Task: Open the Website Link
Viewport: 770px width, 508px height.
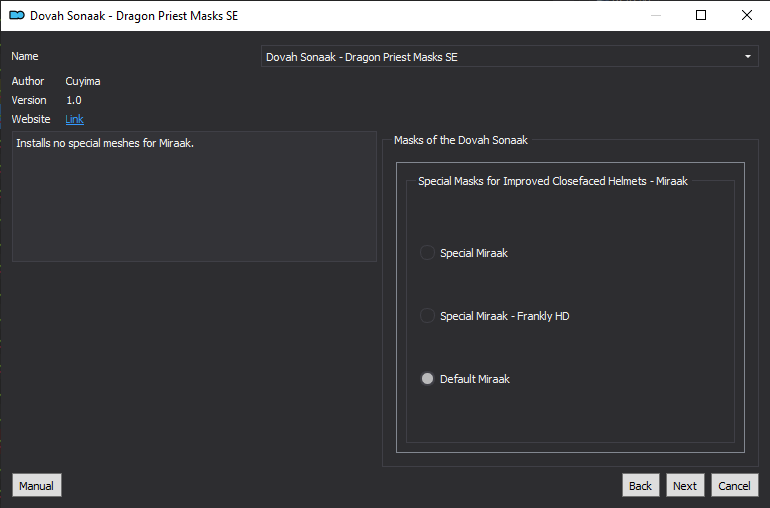Action: 74,119
